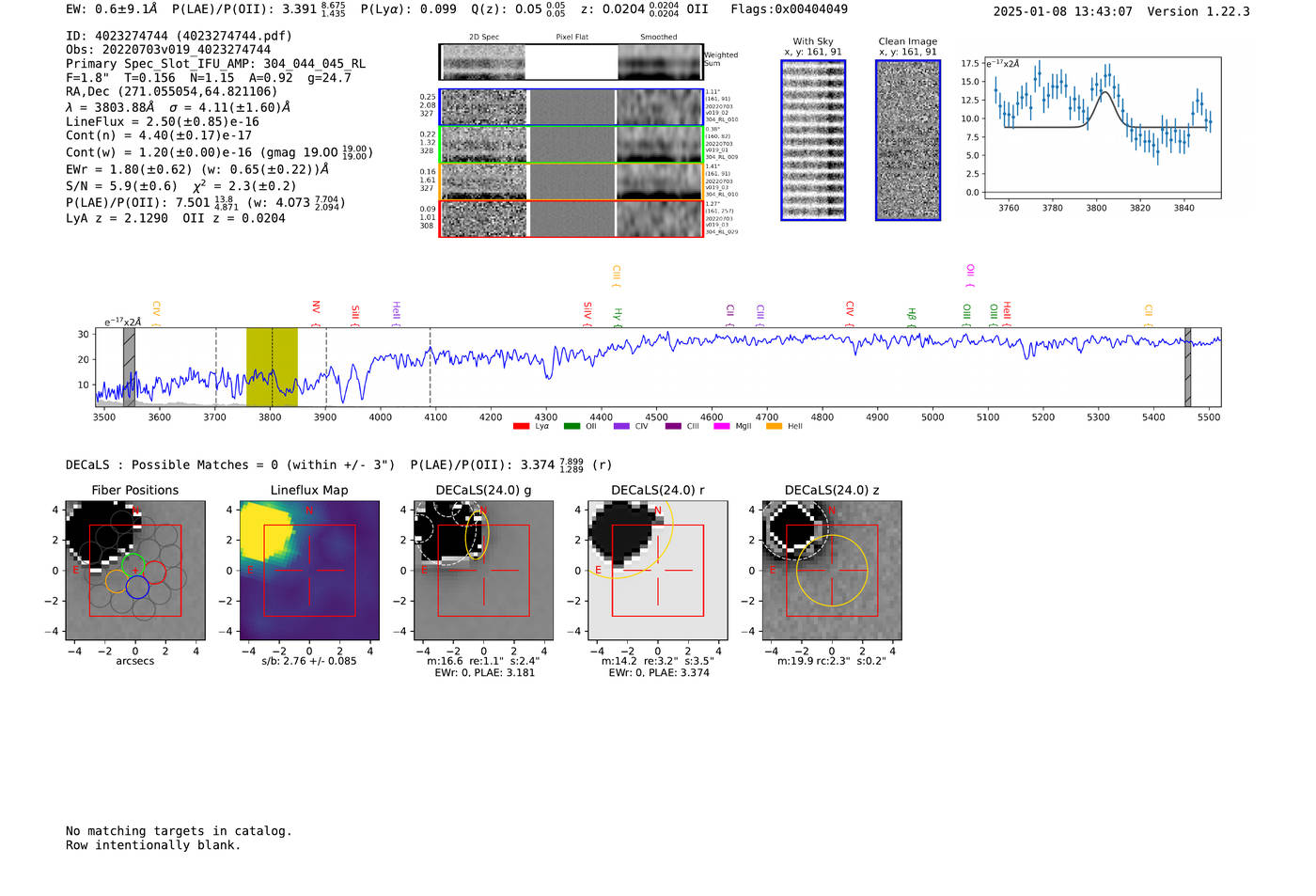Click the green fiber circle in Fiber Positions
Viewport: 1316px width, 896px height.
coord(133,564)
